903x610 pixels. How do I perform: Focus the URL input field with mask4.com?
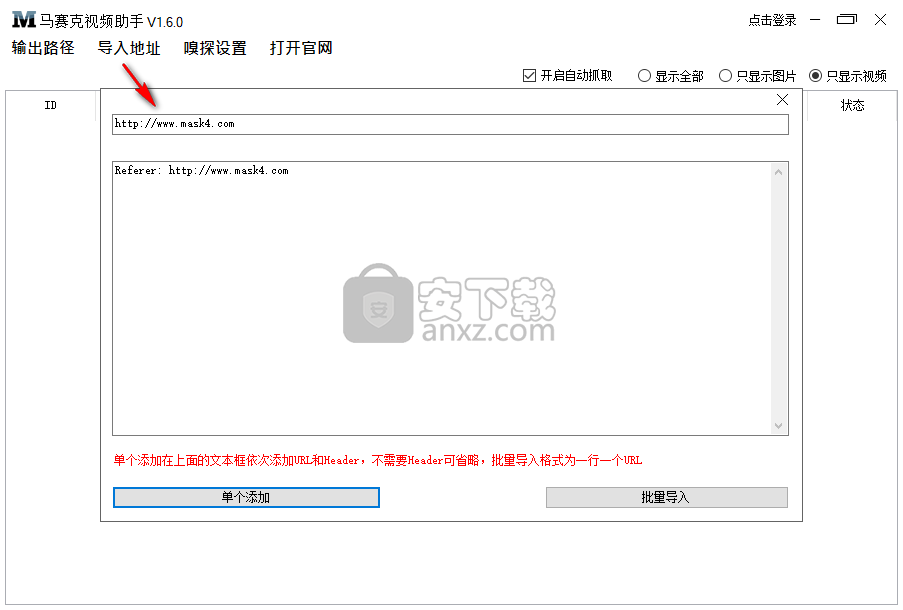pyautogui.click(x=450, y=124)
